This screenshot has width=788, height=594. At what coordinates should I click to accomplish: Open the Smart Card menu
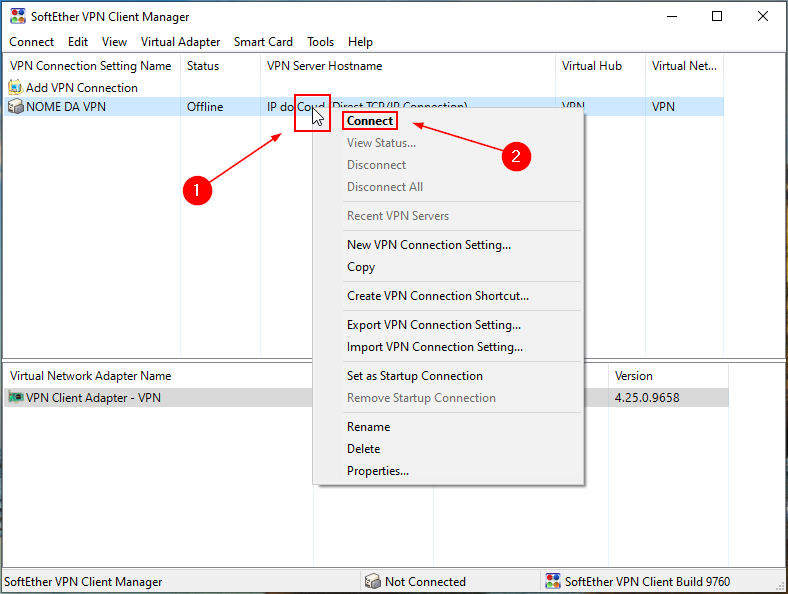(263, 42)
